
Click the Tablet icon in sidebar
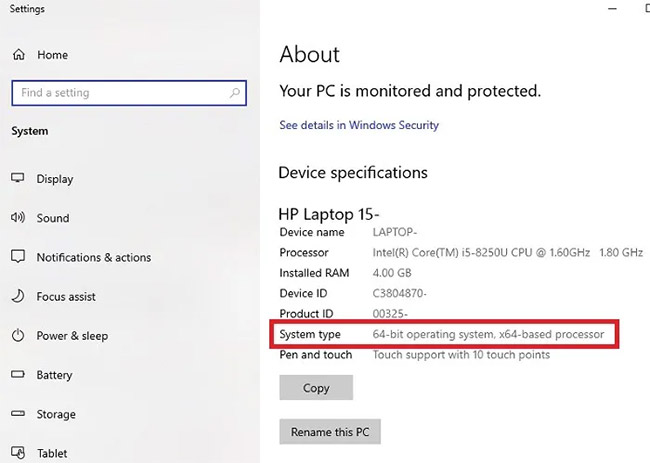18,452
